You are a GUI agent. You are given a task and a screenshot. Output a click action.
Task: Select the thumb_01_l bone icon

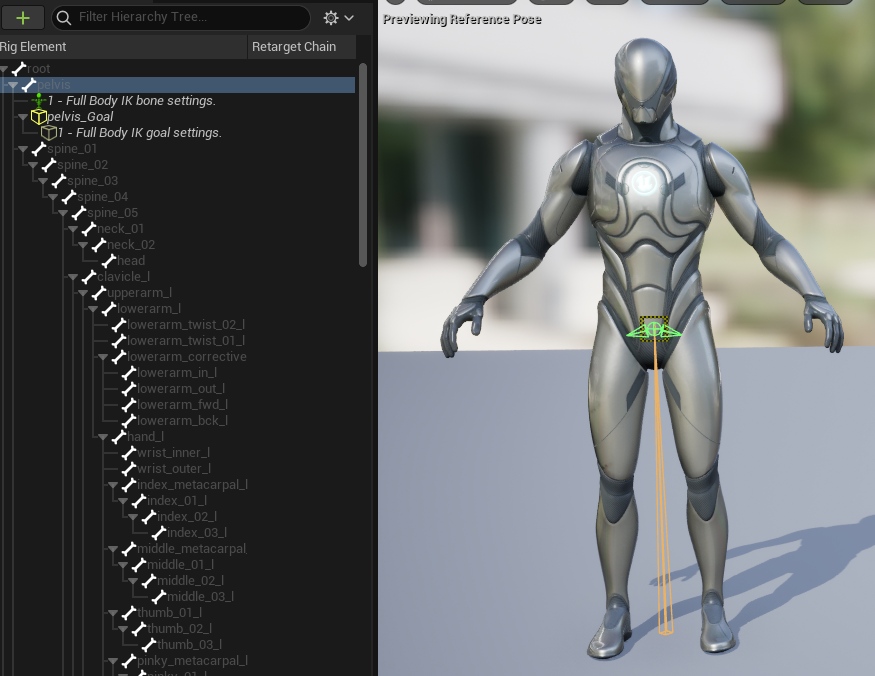pyautogui.click(x=129, y=613)
